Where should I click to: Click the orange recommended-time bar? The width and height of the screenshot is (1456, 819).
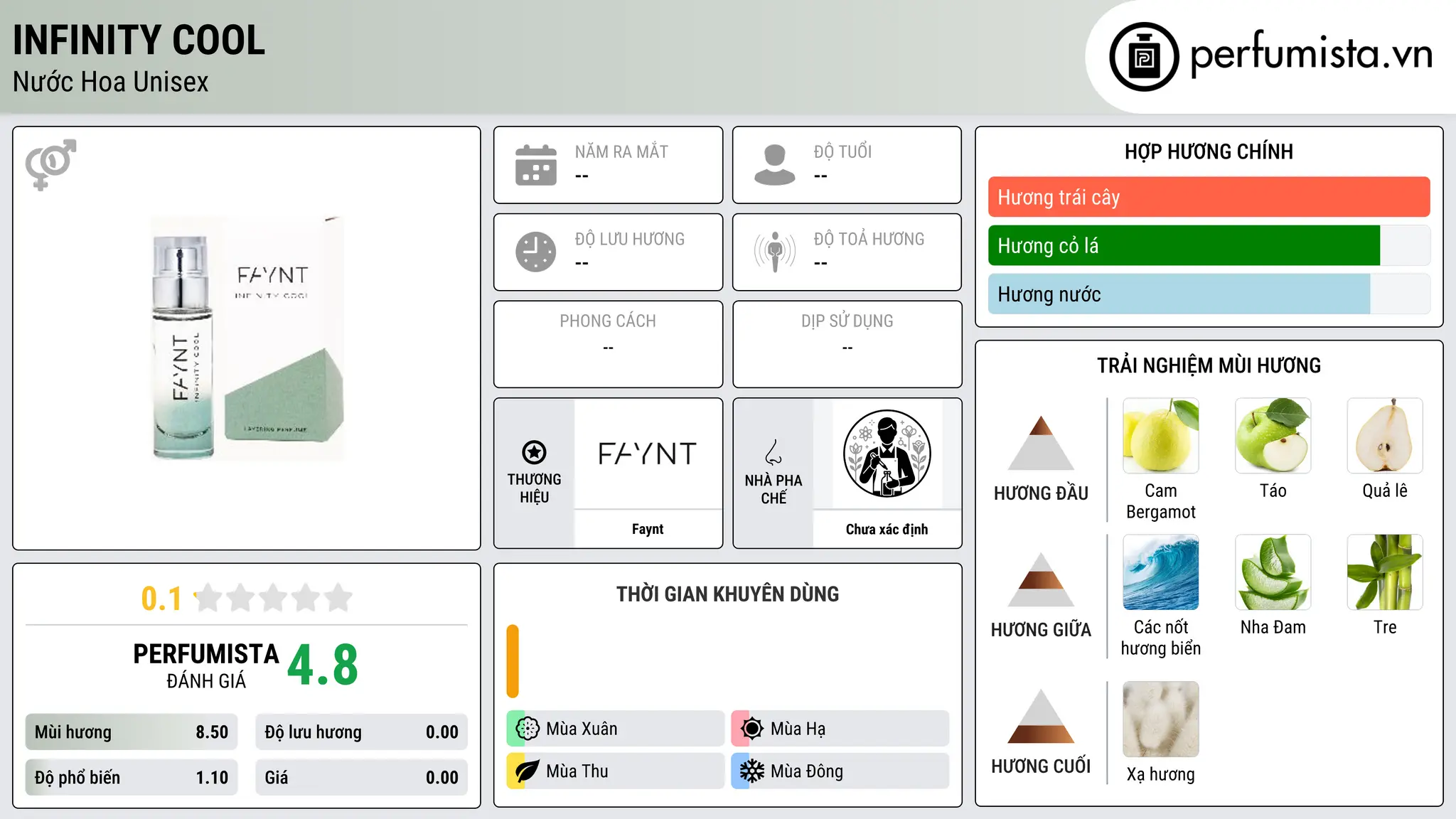coord(513,661)
